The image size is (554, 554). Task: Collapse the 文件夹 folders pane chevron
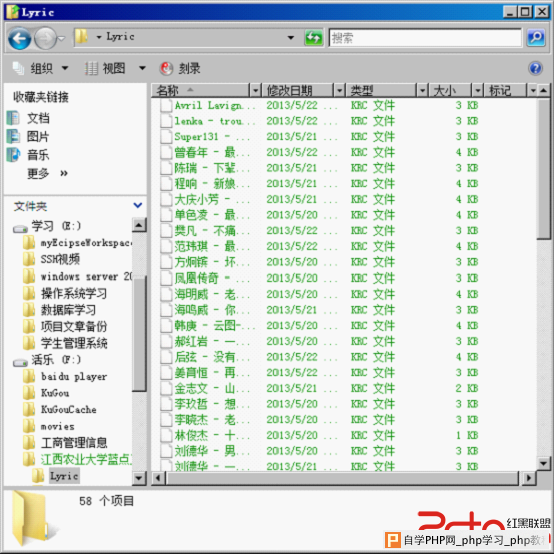pos(138,205)
